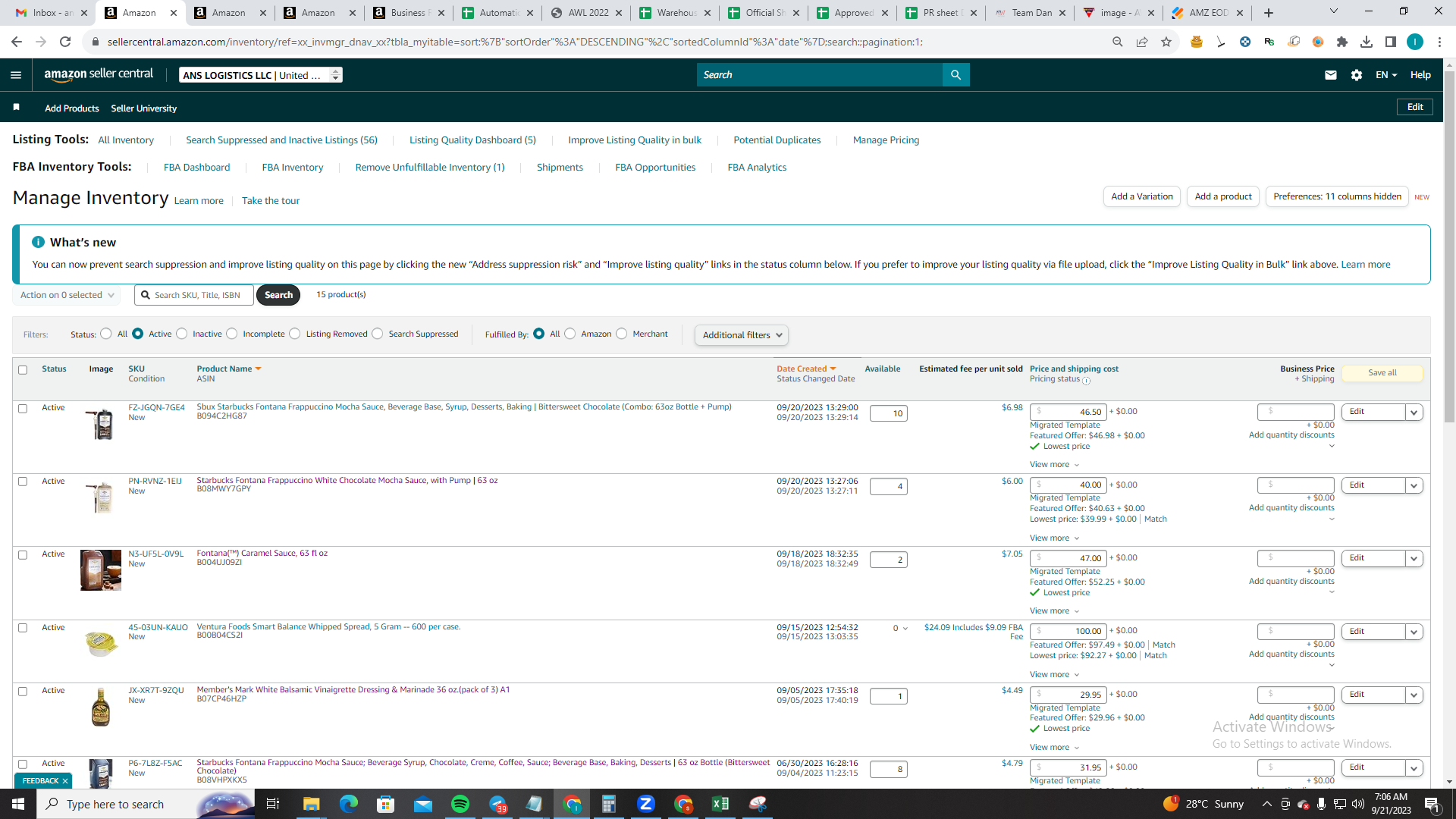Click the browser share icon

point(1142,42)
